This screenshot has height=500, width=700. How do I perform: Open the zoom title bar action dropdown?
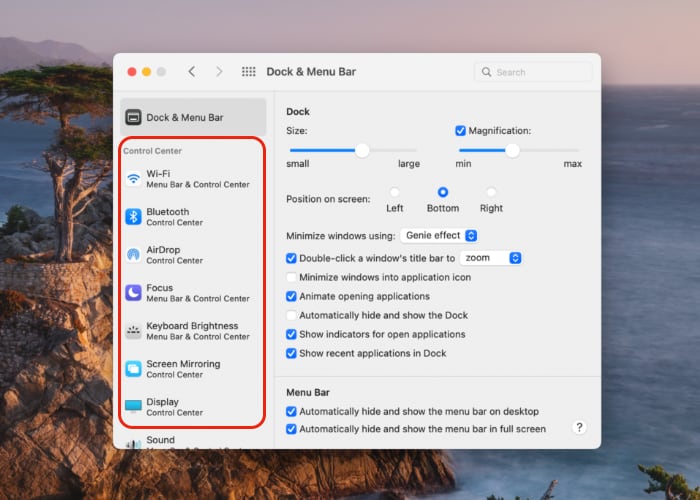pos(491,258)
